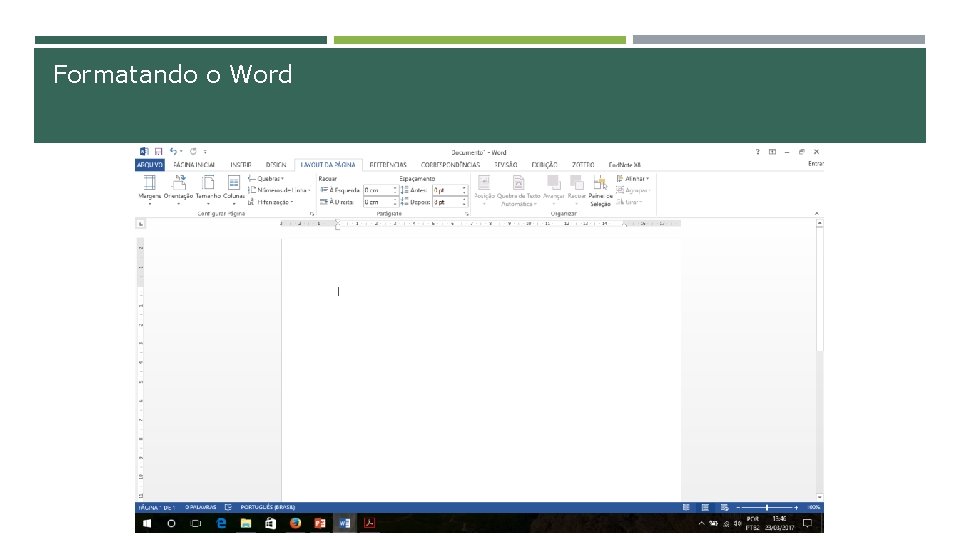Click the Word Help question mark icon
This screenshot has width=960, height=540.
[x=757, y=152]
